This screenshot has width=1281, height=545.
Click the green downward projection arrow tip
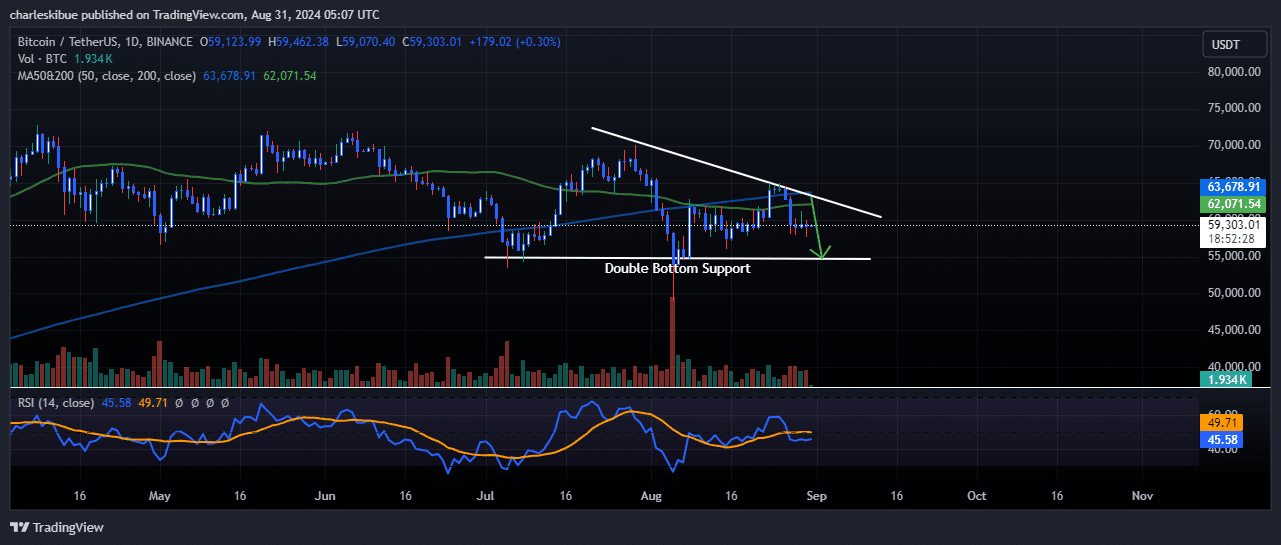pyautogui.click(x=821, y=257)
